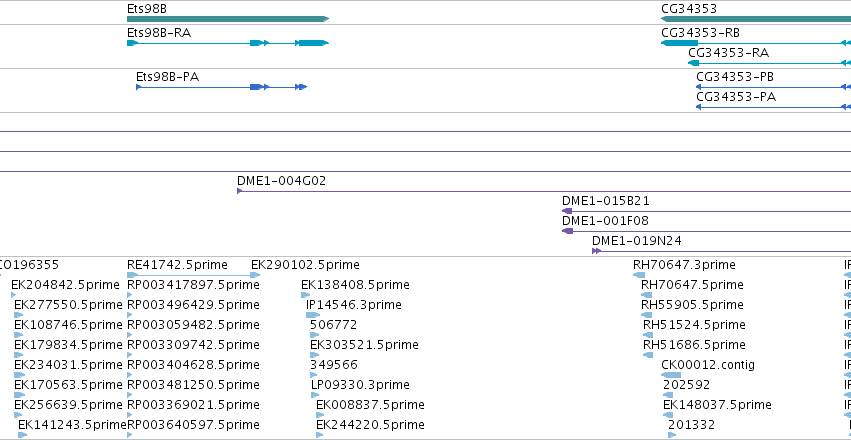Select the Ets98B-RA transcript label

pyautogui.click(x=159, y=33)
